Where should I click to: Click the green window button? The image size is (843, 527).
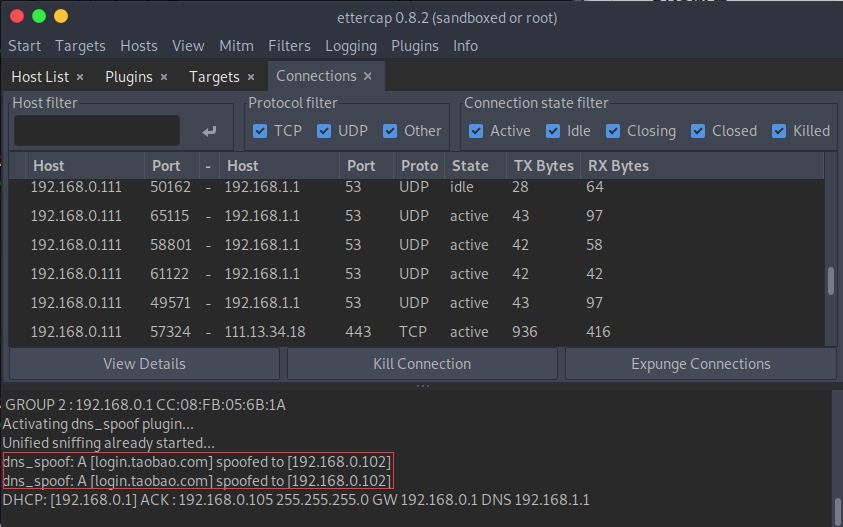click(x=39, y=16)
